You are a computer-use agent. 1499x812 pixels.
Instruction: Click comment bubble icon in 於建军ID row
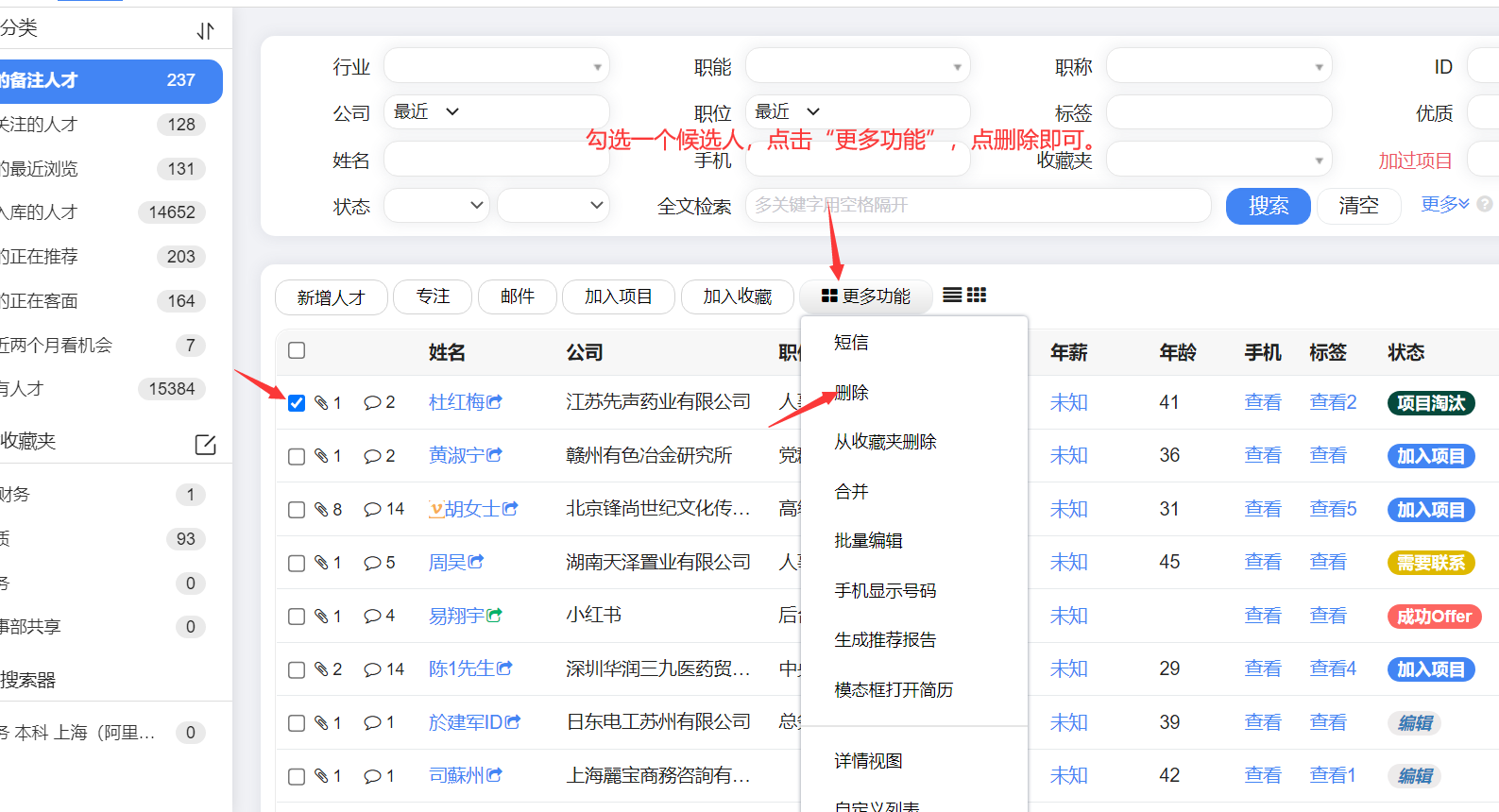click(372, 722)
